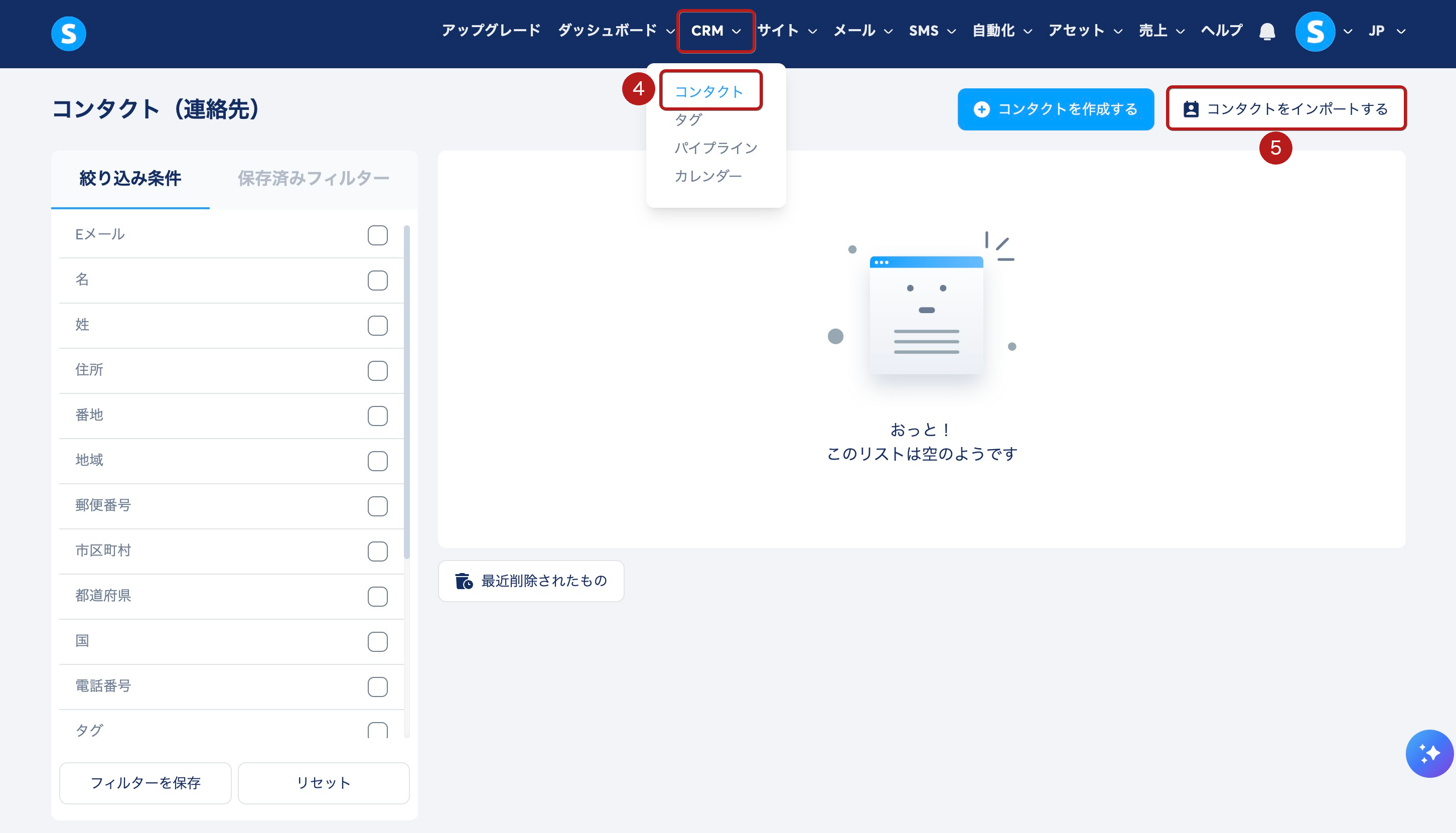Open the notification bell
Screen dimensions: 1456x833
coord(1267,31)
